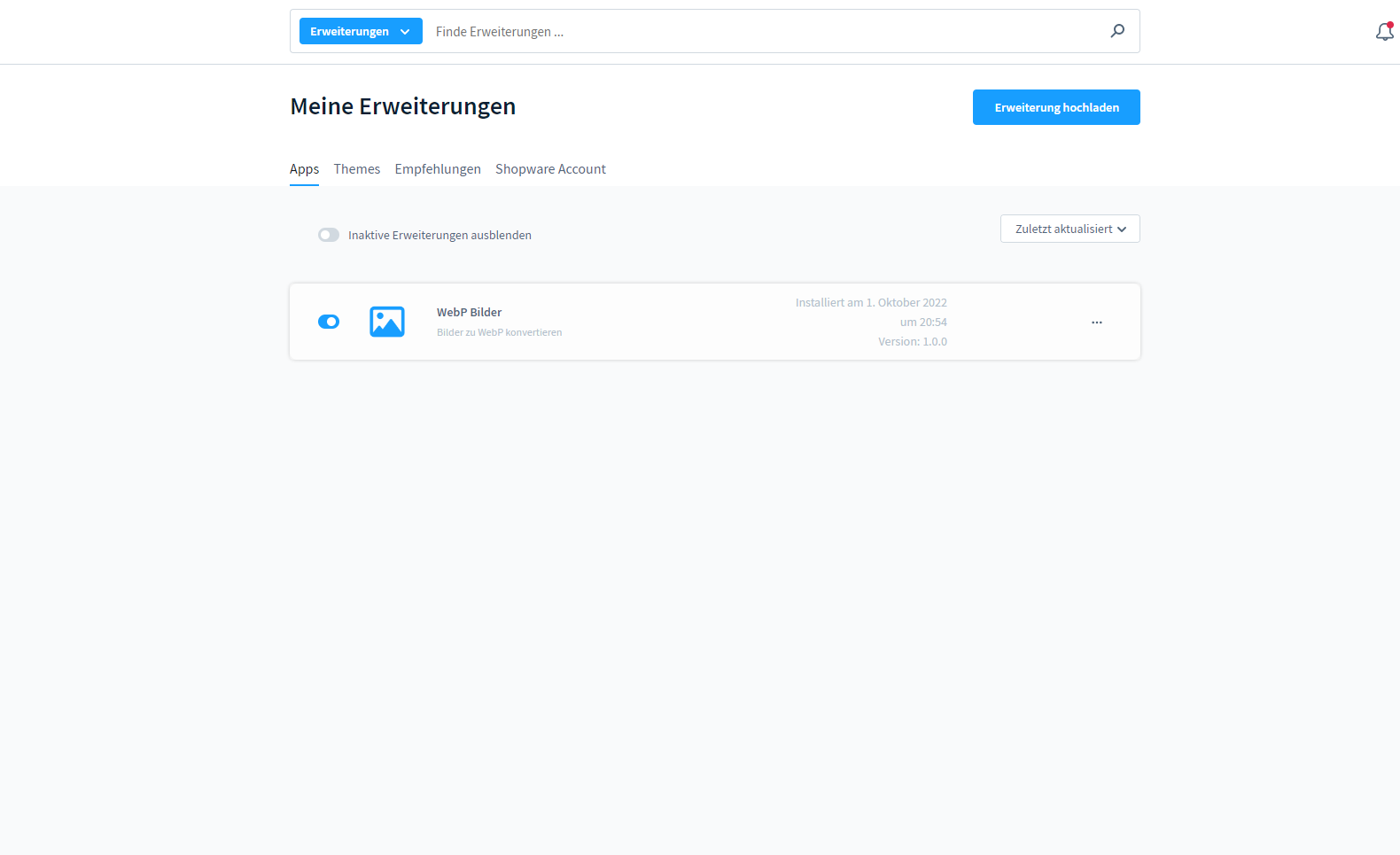Image resolution: width=1400 pixels, height=855 pixels.
Task: Click the um 20:54 time text
Action: [x=923, y=322]
